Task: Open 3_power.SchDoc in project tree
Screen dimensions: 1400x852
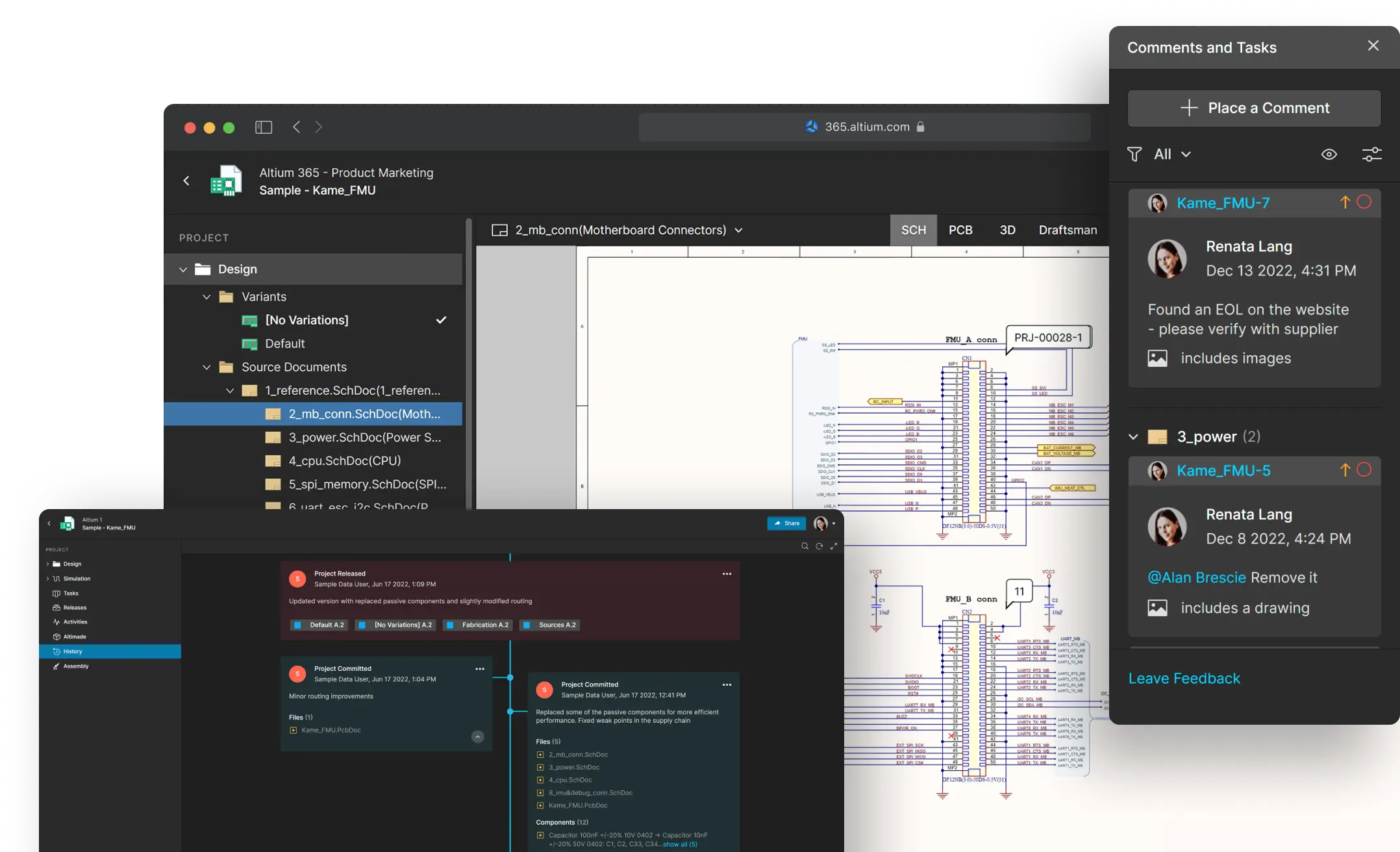Action: [x=364, y=437]
